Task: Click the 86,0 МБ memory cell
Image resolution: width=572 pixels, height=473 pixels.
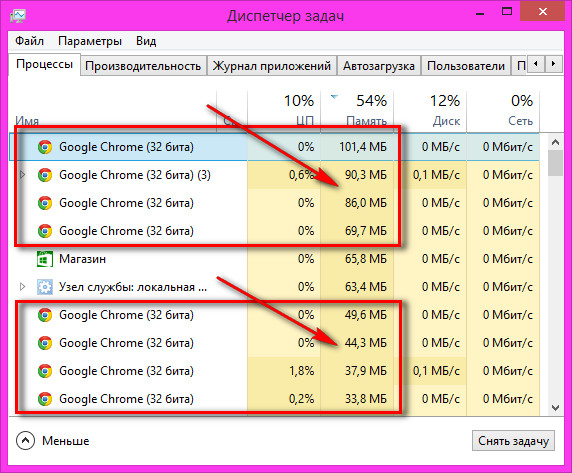Action: click(357, 203)
